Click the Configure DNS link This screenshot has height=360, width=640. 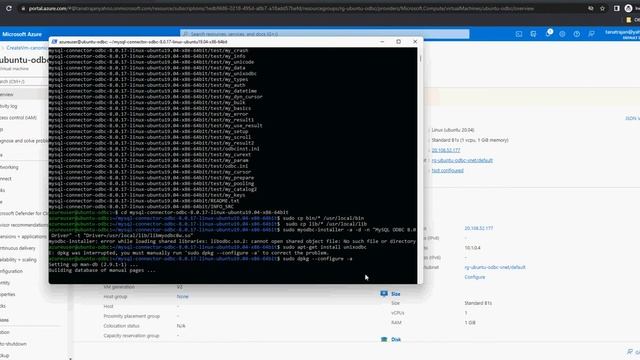(475, 277)
